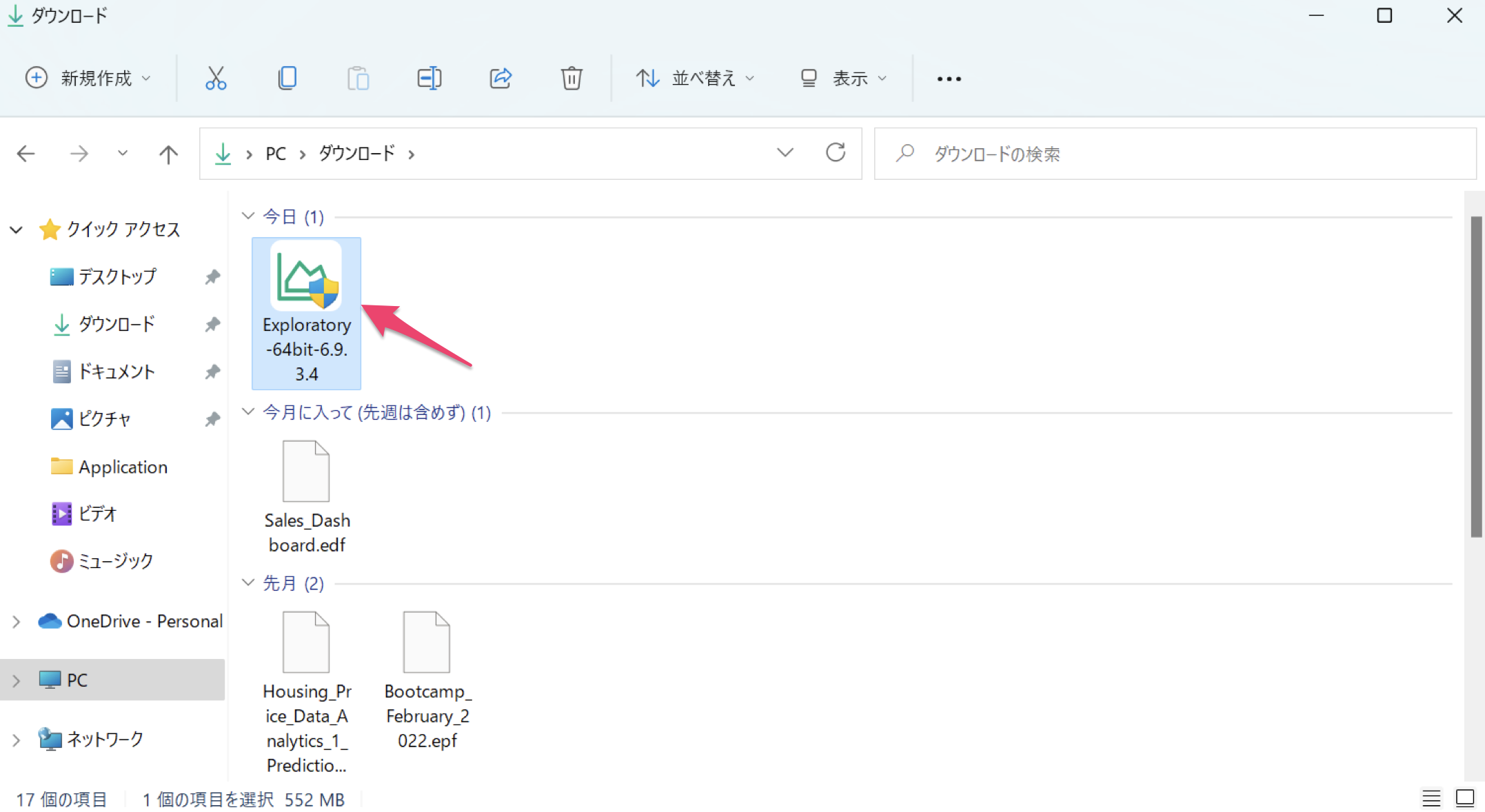Click the 今日 (1) group header text

(x=294, y=217)
